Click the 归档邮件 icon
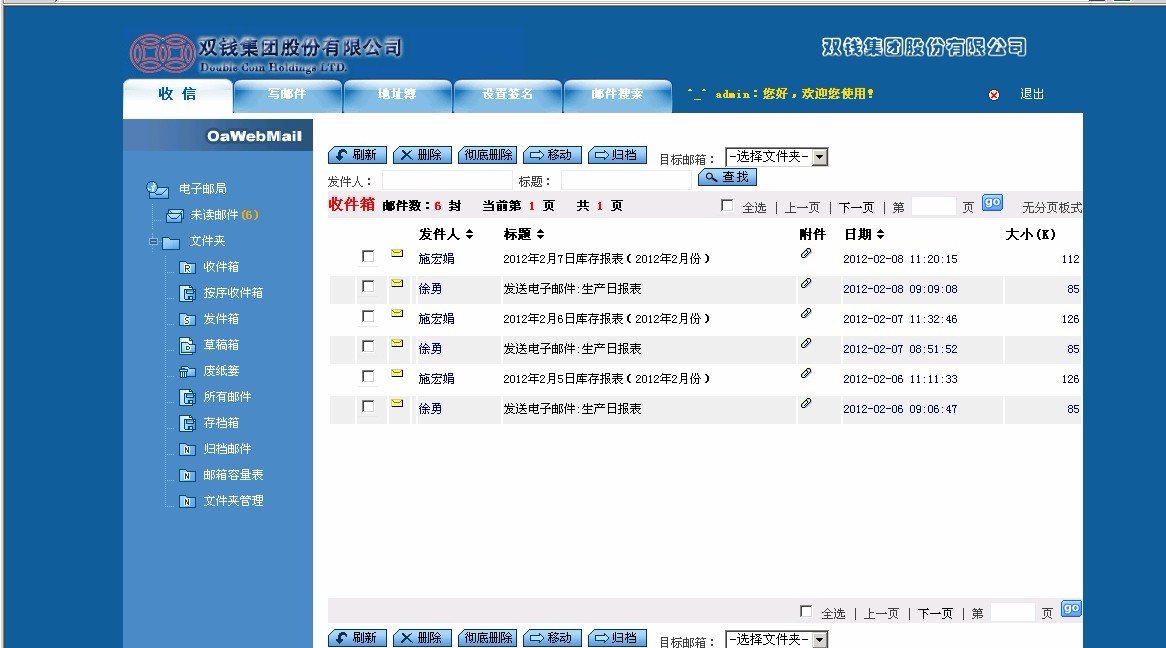Viewport: 1166px width, 648px height. coord(187,449)
